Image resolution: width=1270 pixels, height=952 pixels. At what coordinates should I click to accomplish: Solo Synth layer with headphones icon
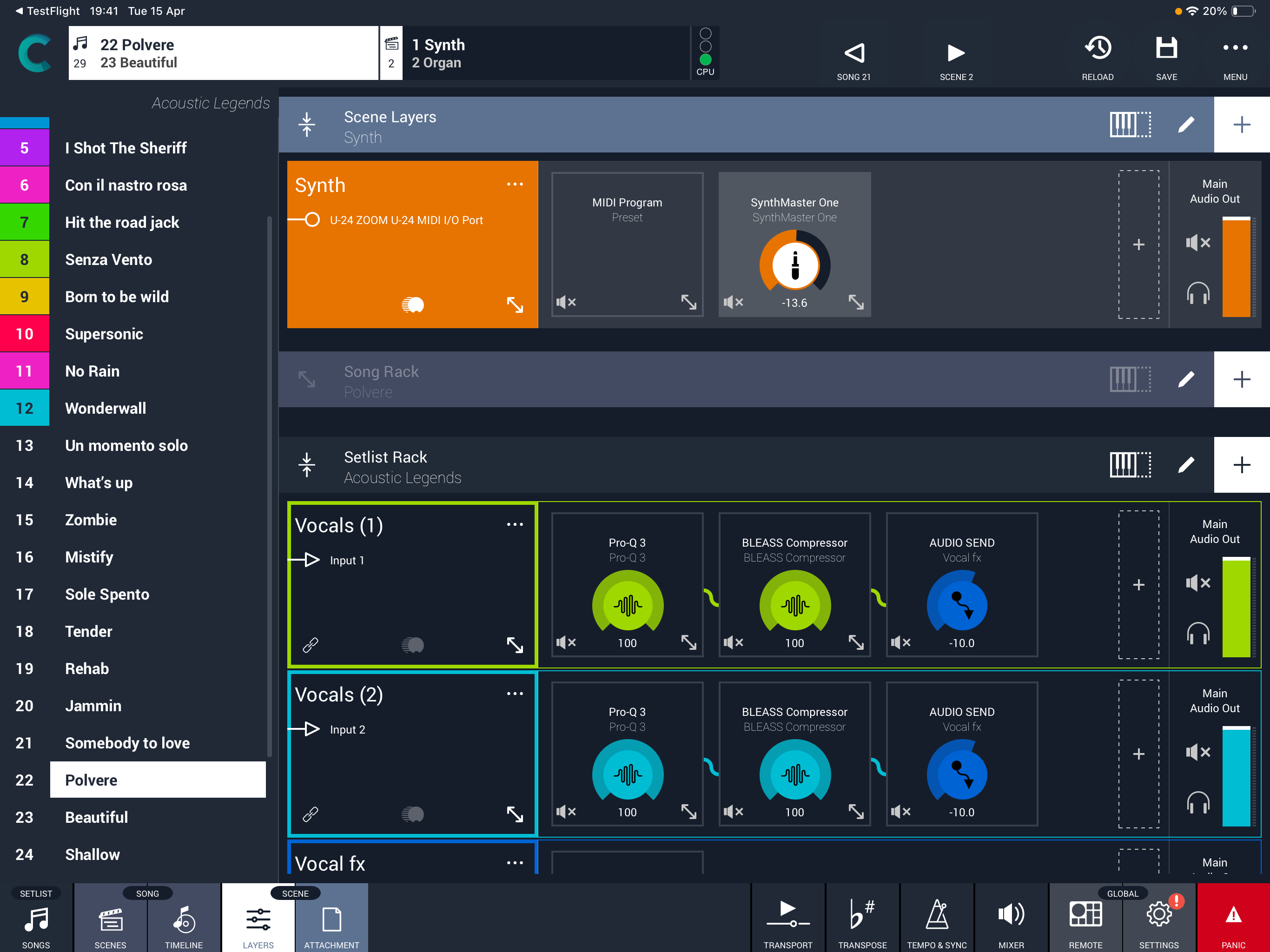coord(1197,292)
